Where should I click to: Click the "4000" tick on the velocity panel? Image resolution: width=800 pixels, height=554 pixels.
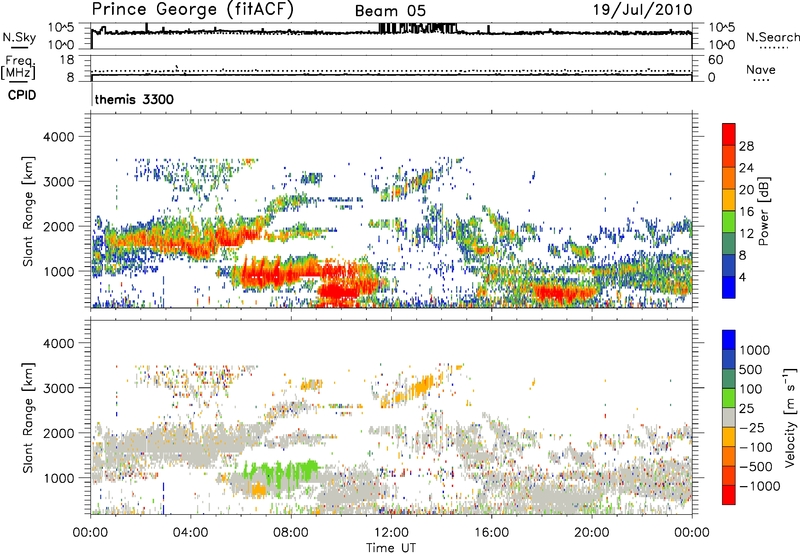[x=59, y=343]
